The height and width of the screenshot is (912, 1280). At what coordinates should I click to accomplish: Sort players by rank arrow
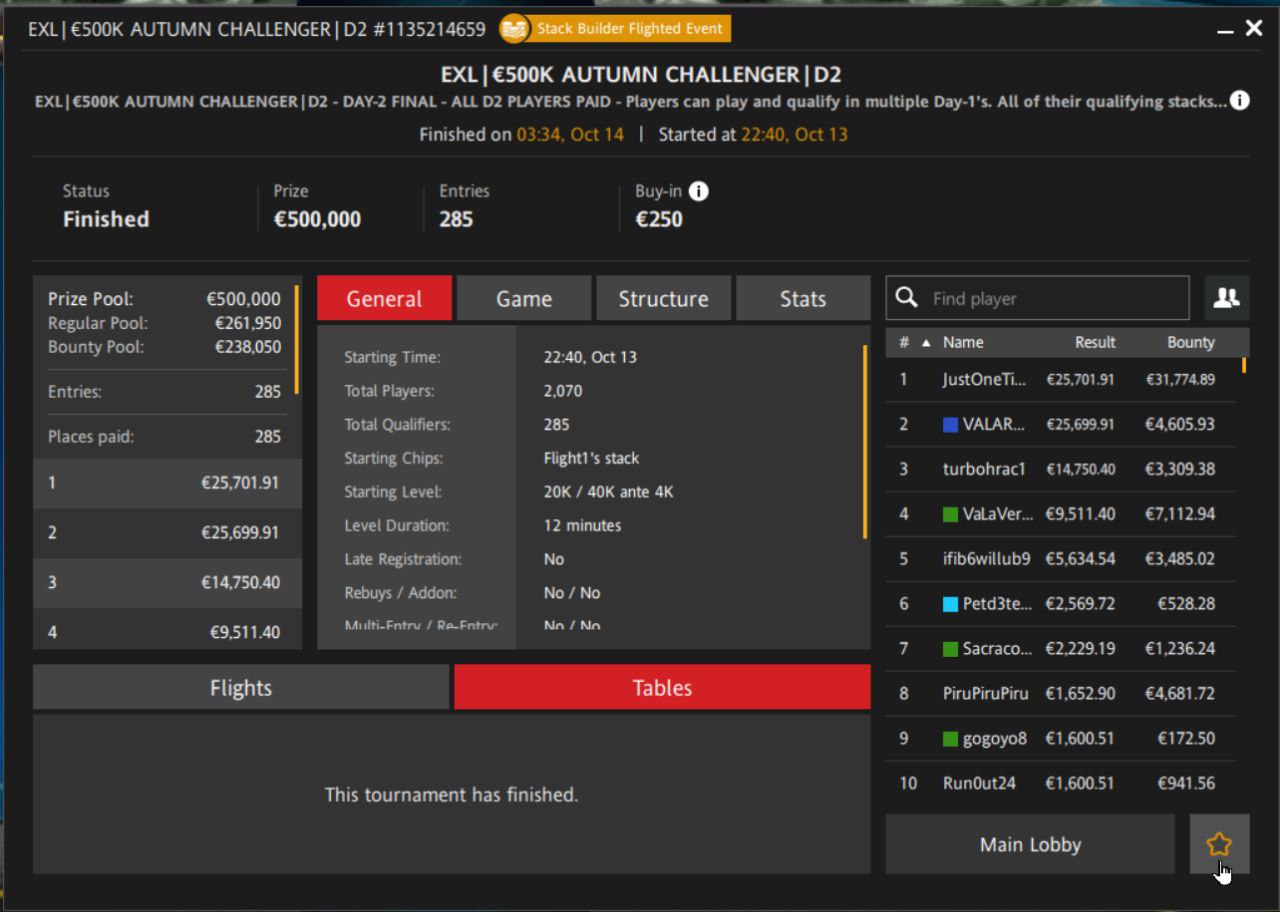[x=926, y=343]
